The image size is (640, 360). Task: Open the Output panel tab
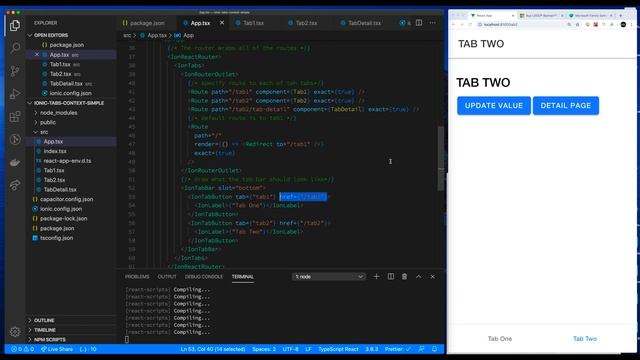pos(167,276)
